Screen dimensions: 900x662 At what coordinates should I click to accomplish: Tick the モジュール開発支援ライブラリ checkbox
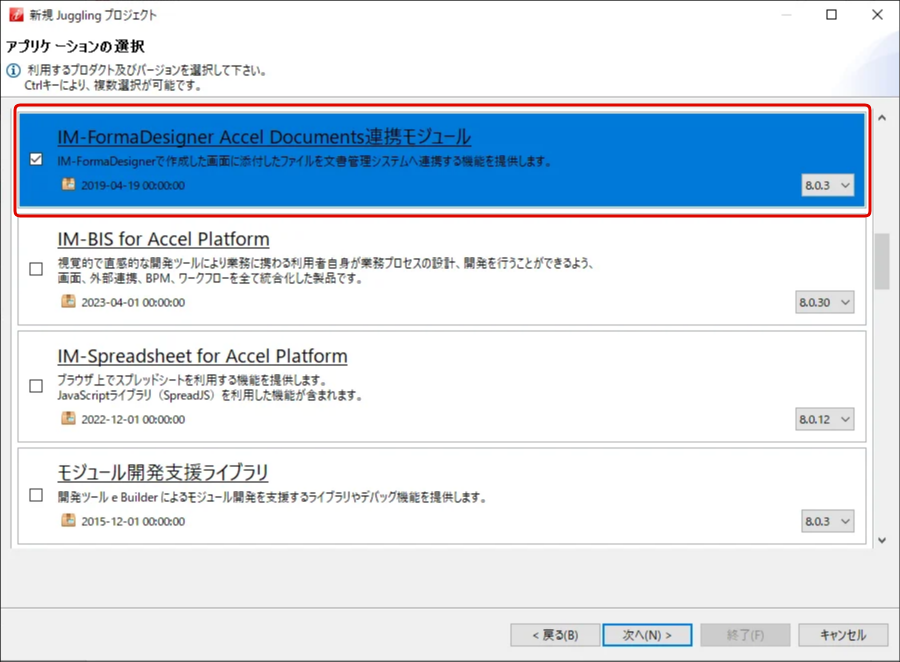click(x=36, y=495)
